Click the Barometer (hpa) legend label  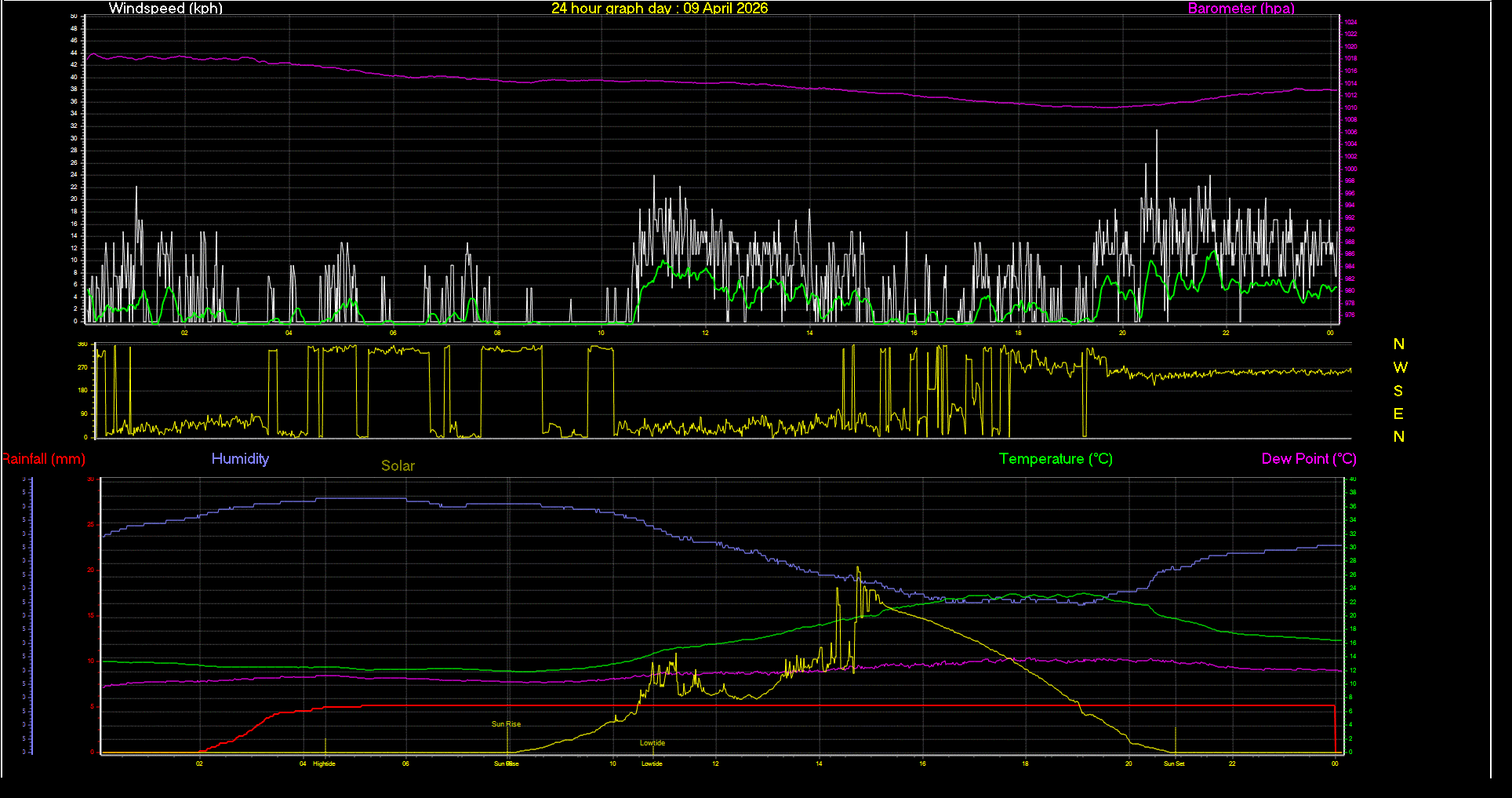point(1241,9)
